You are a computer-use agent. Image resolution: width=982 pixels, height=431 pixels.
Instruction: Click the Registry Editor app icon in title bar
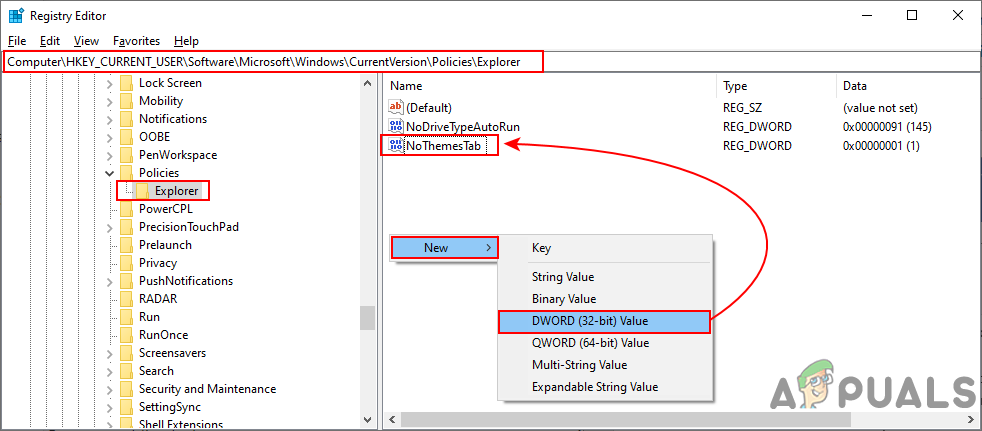point(16,16)
